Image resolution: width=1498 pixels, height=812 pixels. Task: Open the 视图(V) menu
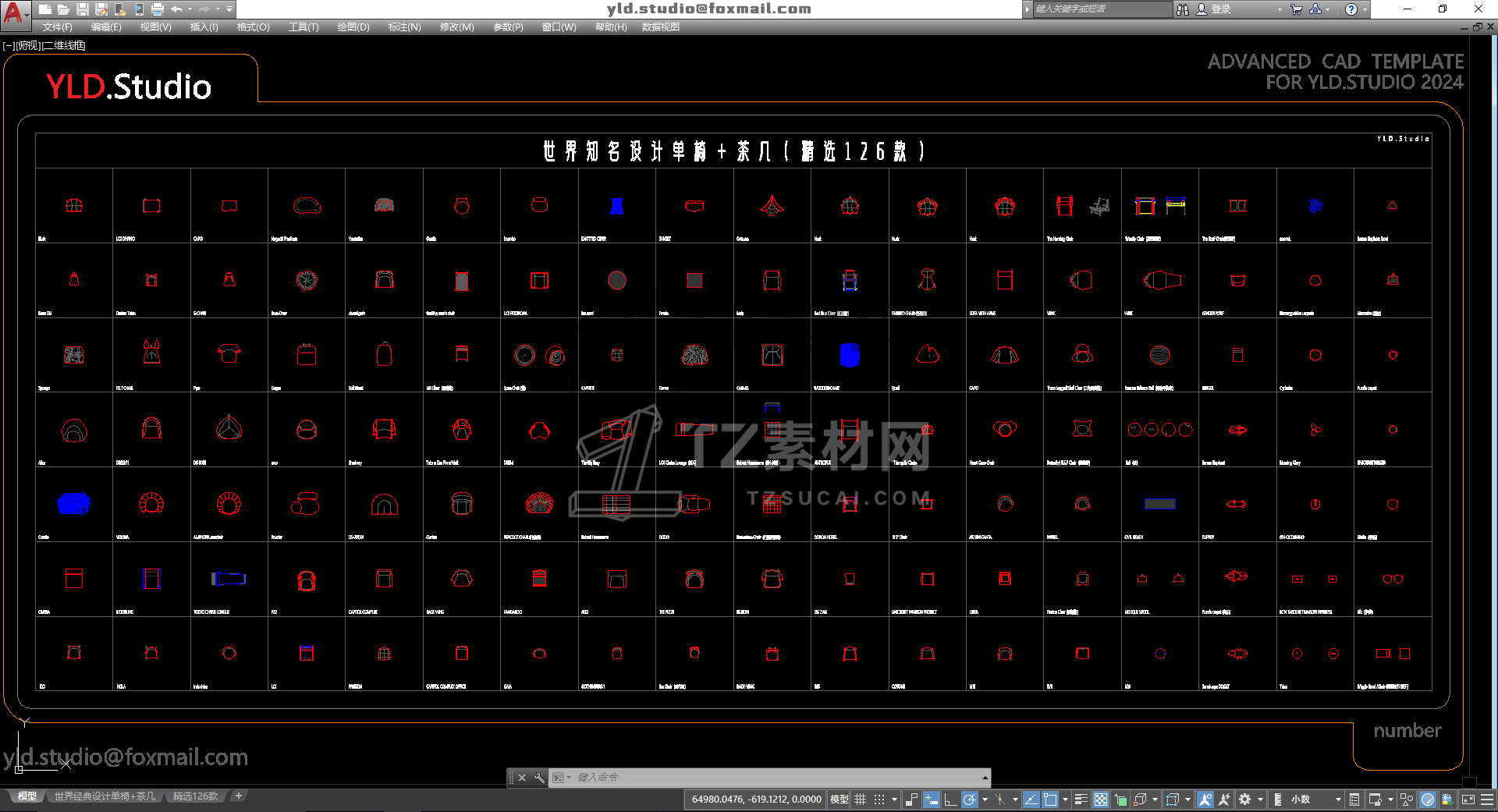pos(155,27)
